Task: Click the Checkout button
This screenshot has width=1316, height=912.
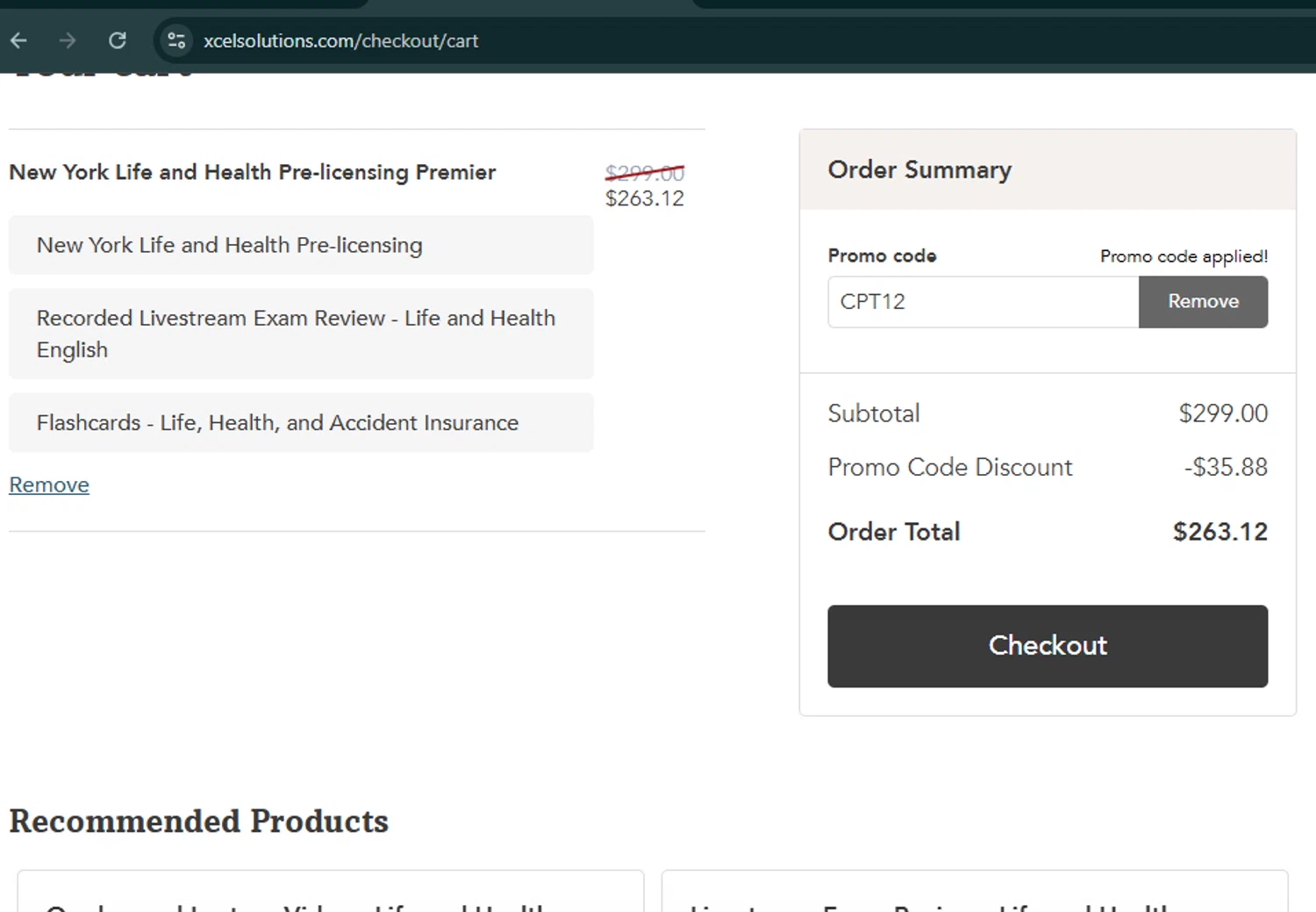Action: point(1047,646)
